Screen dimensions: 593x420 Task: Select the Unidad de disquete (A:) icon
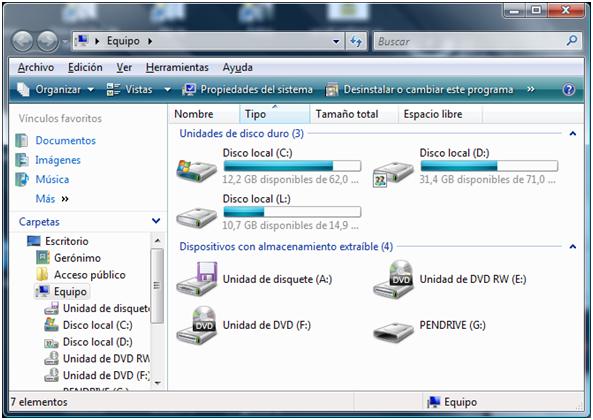[x=197, y=279]
